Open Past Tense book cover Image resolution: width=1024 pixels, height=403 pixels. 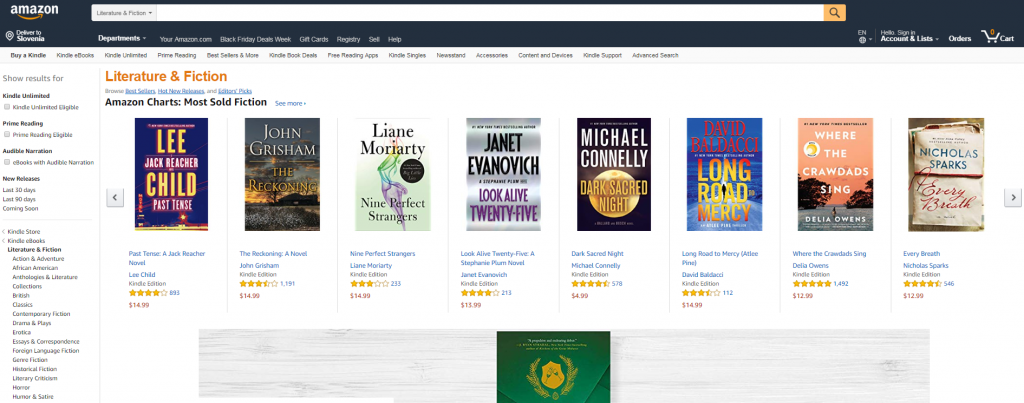[x=171, y=174]
